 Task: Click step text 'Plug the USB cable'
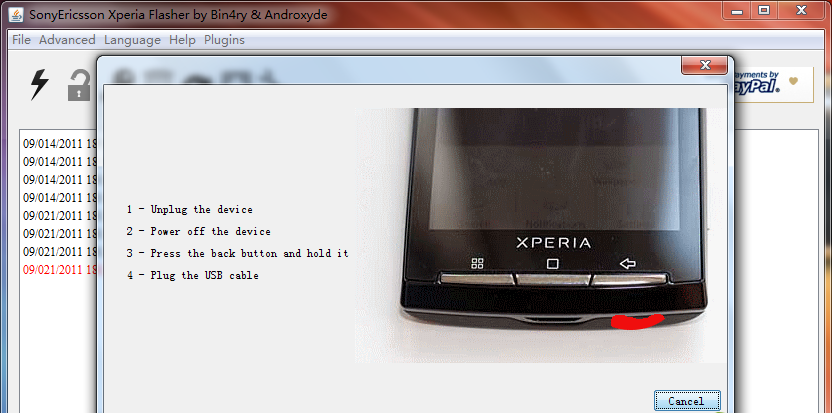point(204,276)
